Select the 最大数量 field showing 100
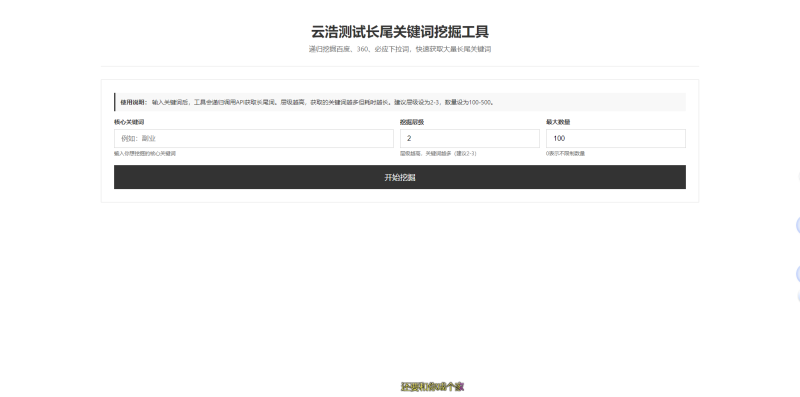 coord(616,138)
